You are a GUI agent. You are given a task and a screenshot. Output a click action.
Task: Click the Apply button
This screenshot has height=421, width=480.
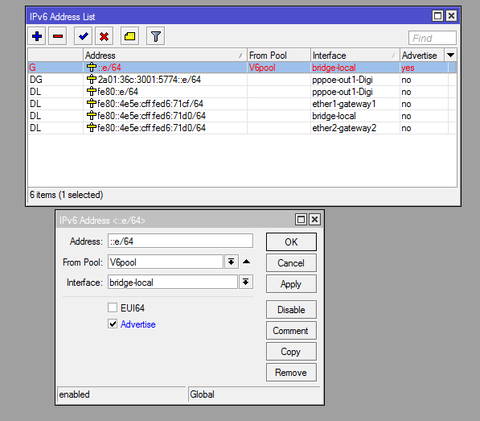click(291, 284)
